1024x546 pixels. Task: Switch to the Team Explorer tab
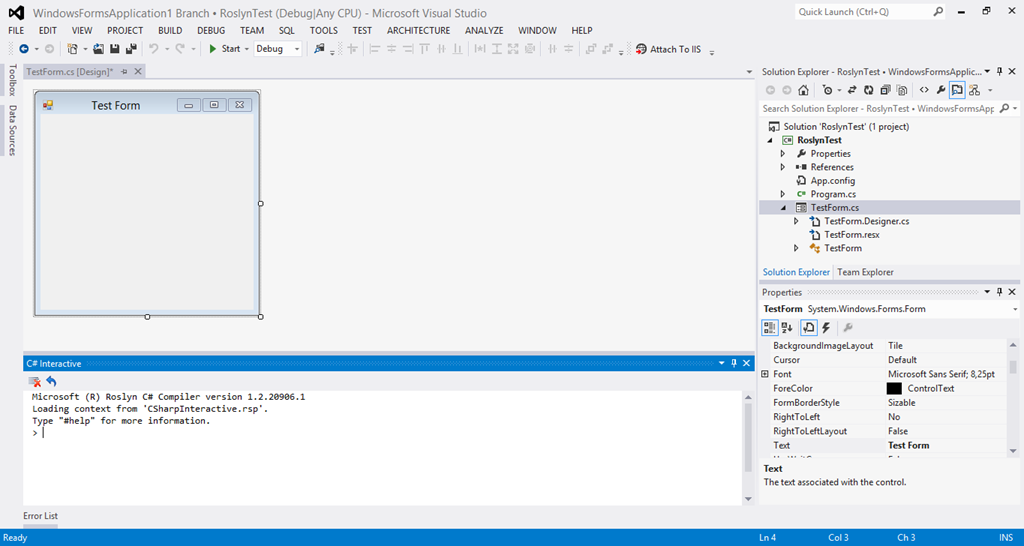pyautogui.click(x=865, y=272)
